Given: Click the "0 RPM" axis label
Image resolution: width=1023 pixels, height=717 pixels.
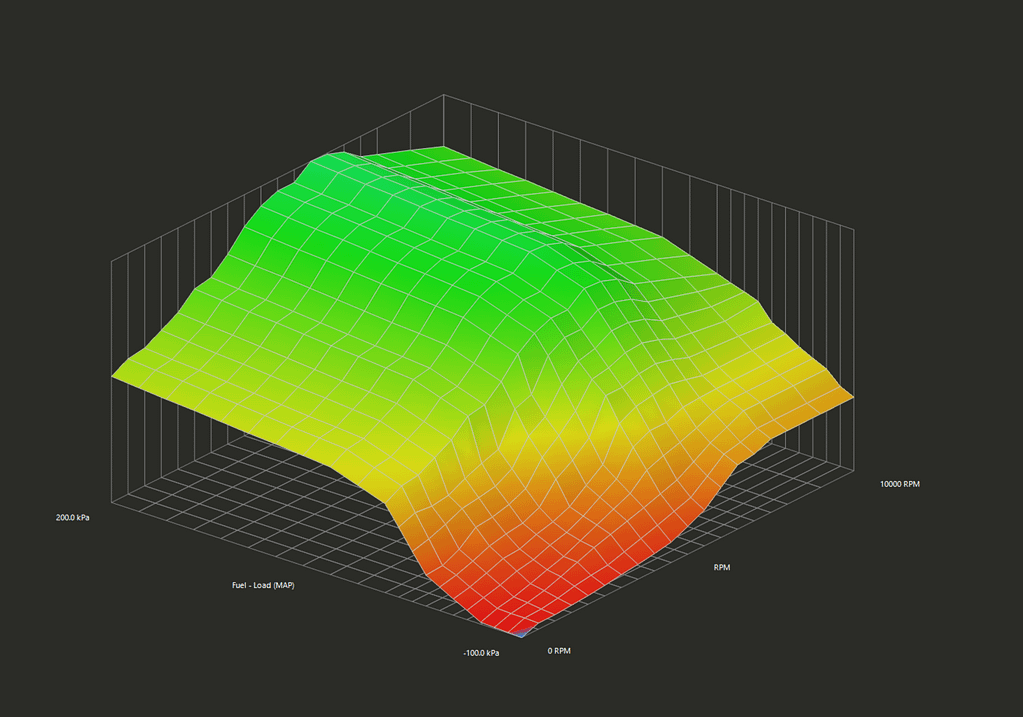Looking at the screenshot, I should pos(559,651).
